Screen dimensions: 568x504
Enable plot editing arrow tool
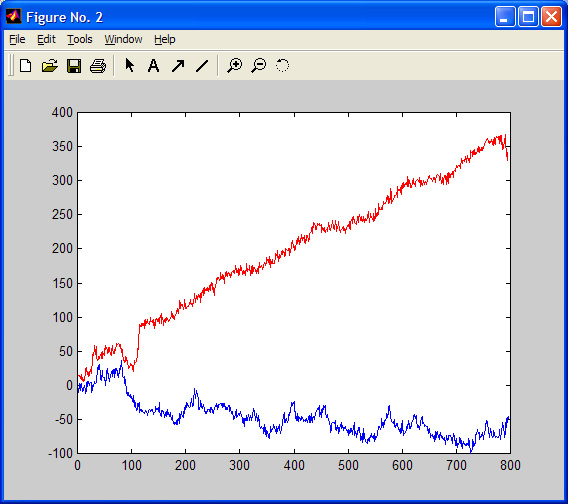point(129,66)
